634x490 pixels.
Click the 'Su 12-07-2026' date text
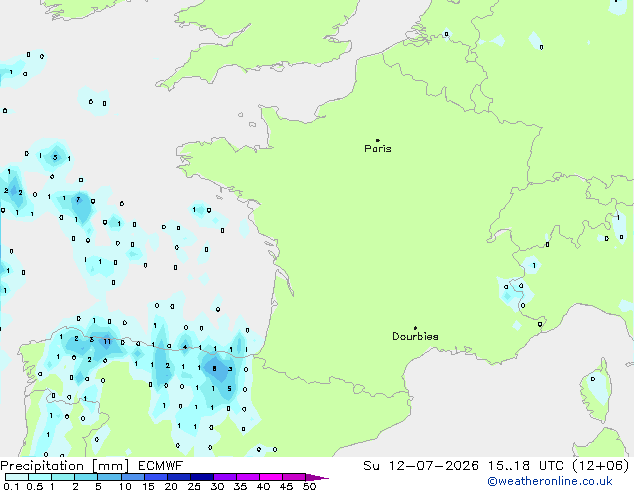pyautogui.click(x=421, y=466)
